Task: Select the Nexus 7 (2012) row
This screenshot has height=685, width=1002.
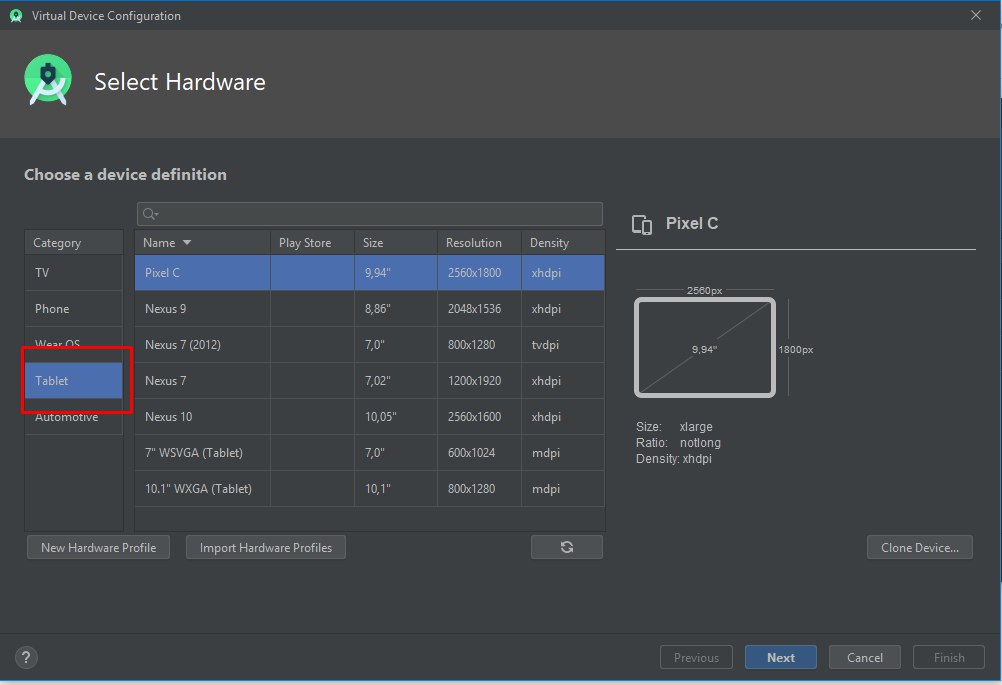Action: (x=369, y=344)
